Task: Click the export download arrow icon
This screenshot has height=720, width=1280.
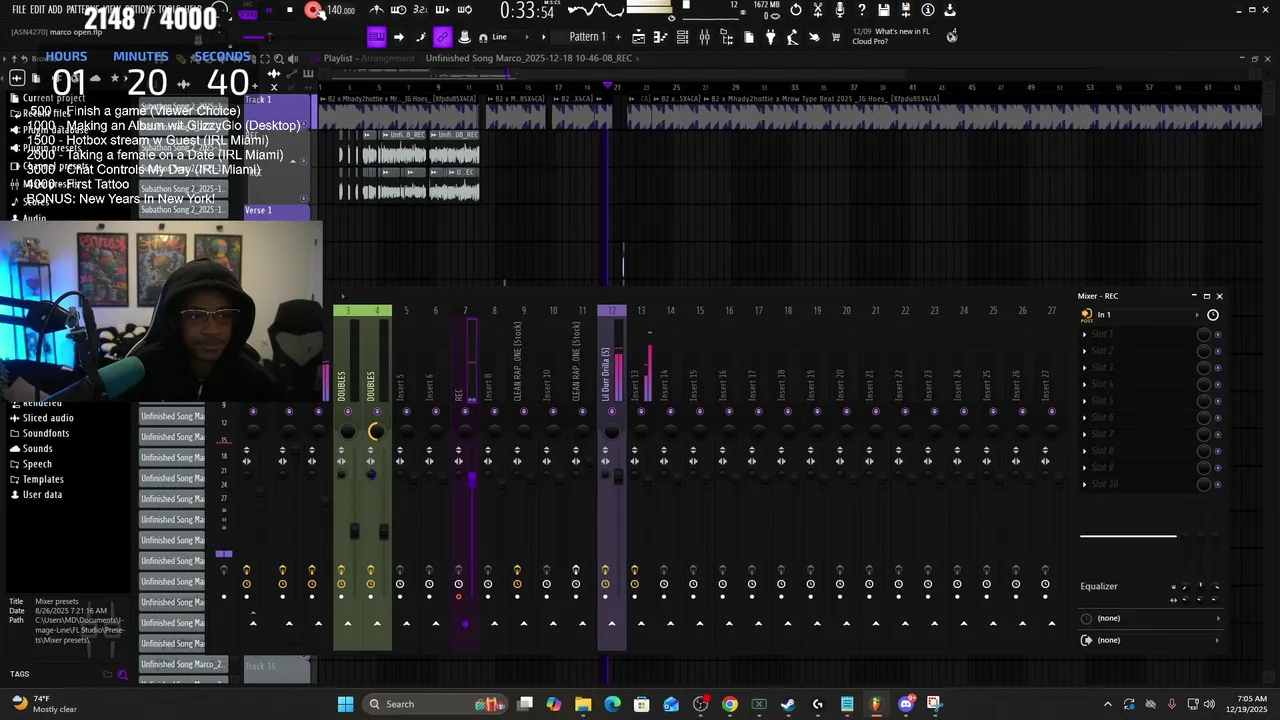Action: (950, 10)
